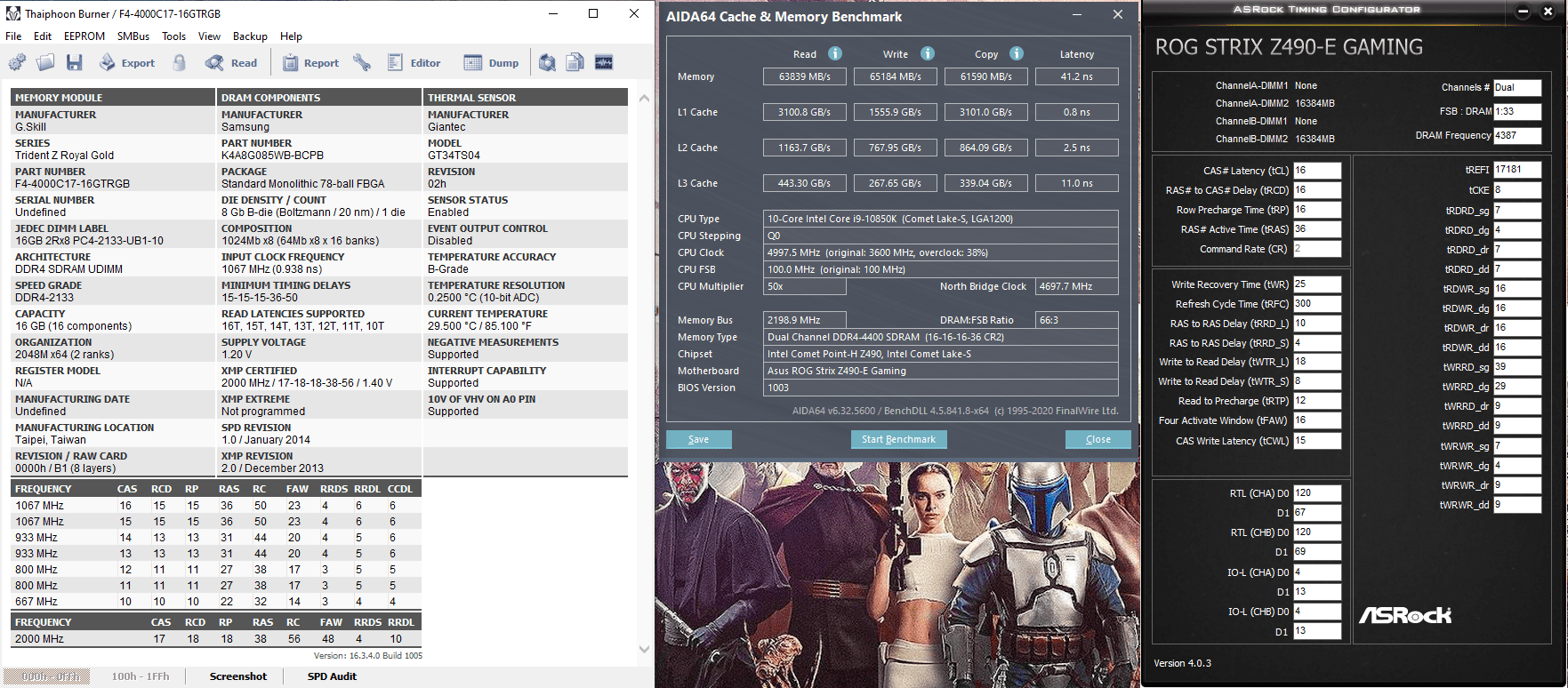This screenshot has width=1568, height=688.
Task: Click the CAS Write Latency (tCWL) field
Action: coord(1317,441)
